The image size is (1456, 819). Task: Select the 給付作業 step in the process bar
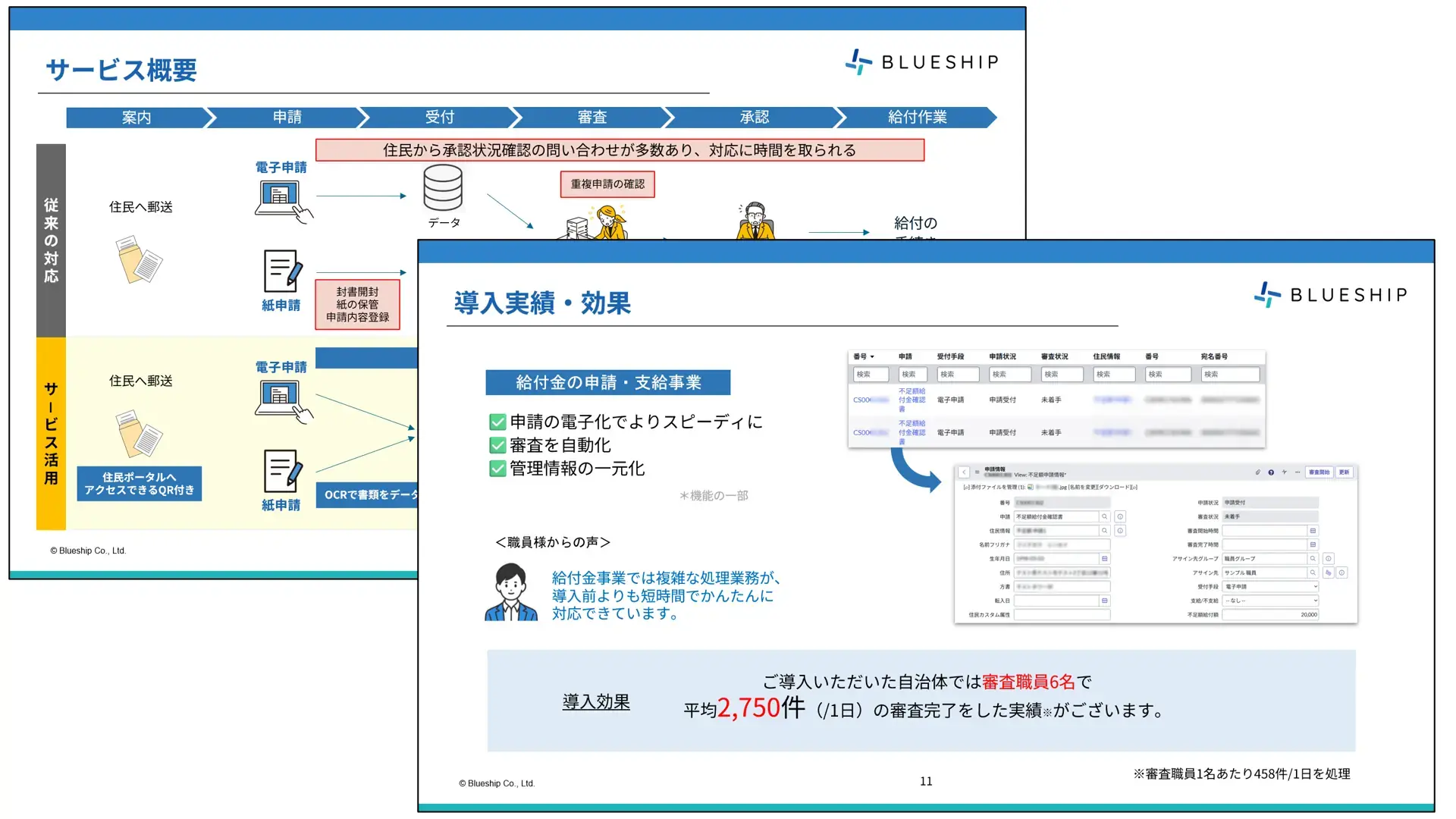click(918, 118)
